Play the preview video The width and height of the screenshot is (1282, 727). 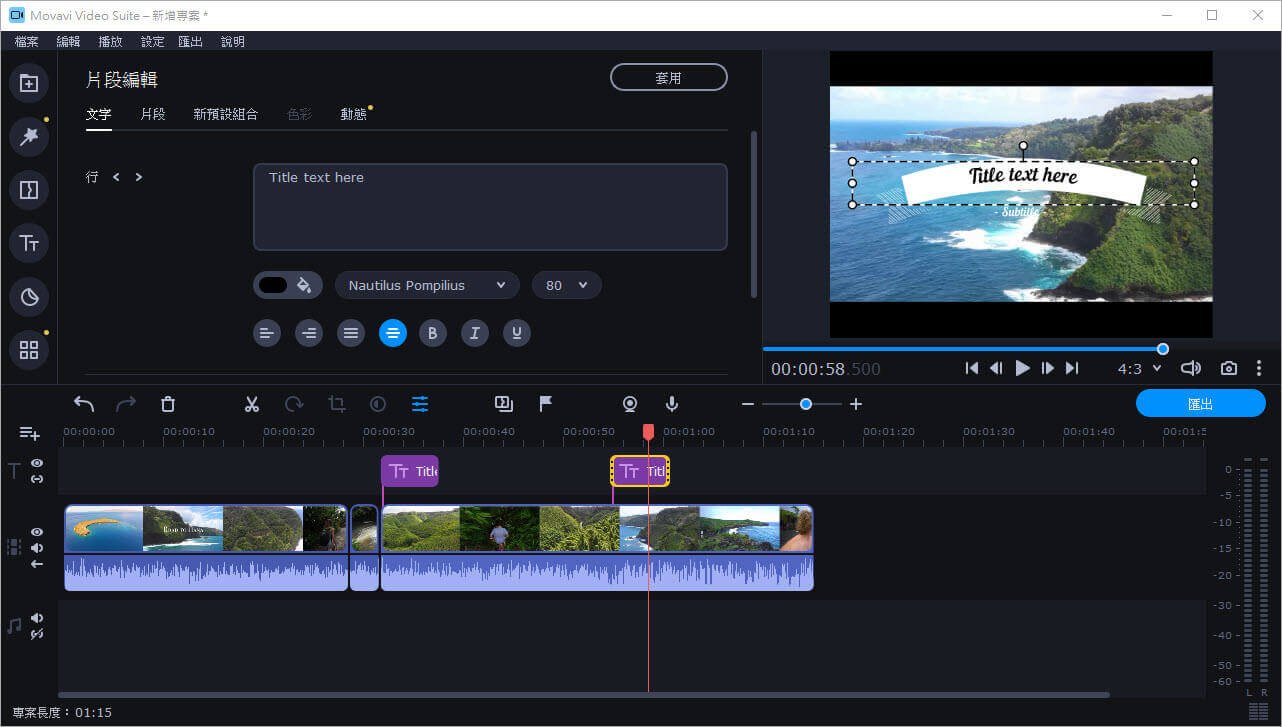(1022, 368)
